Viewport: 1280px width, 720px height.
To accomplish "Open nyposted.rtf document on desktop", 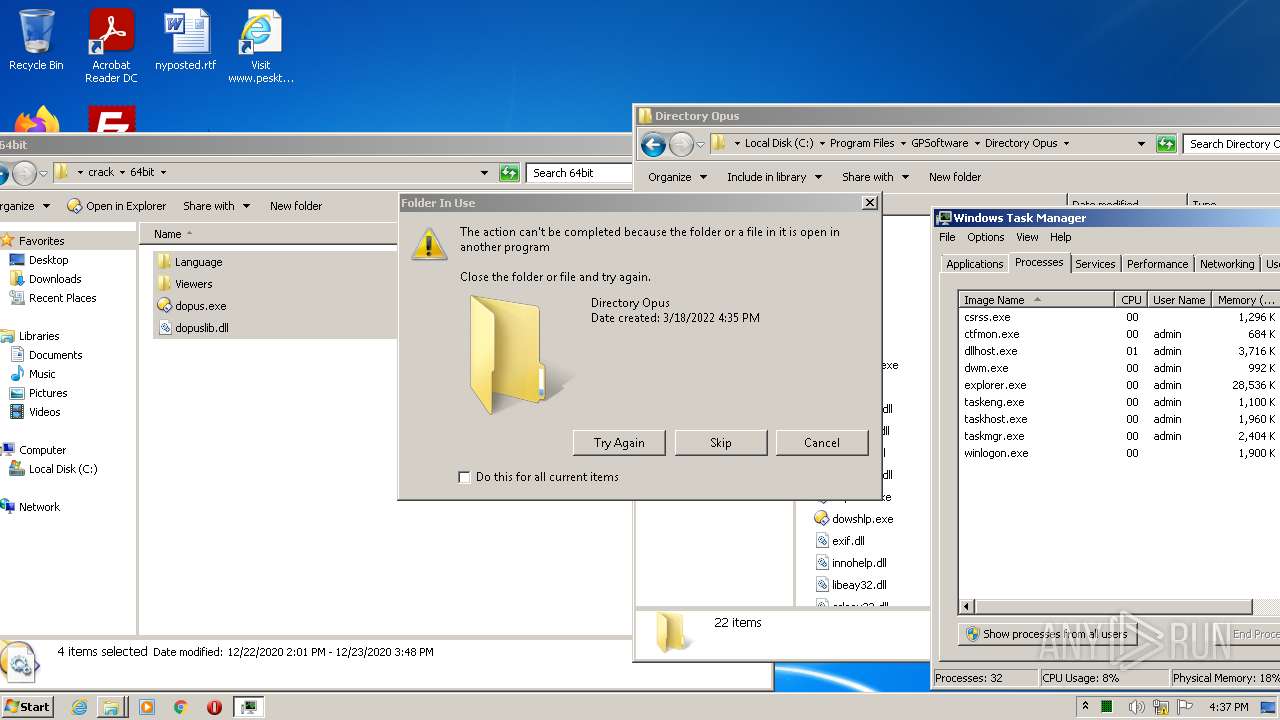I will coord(185,40).
